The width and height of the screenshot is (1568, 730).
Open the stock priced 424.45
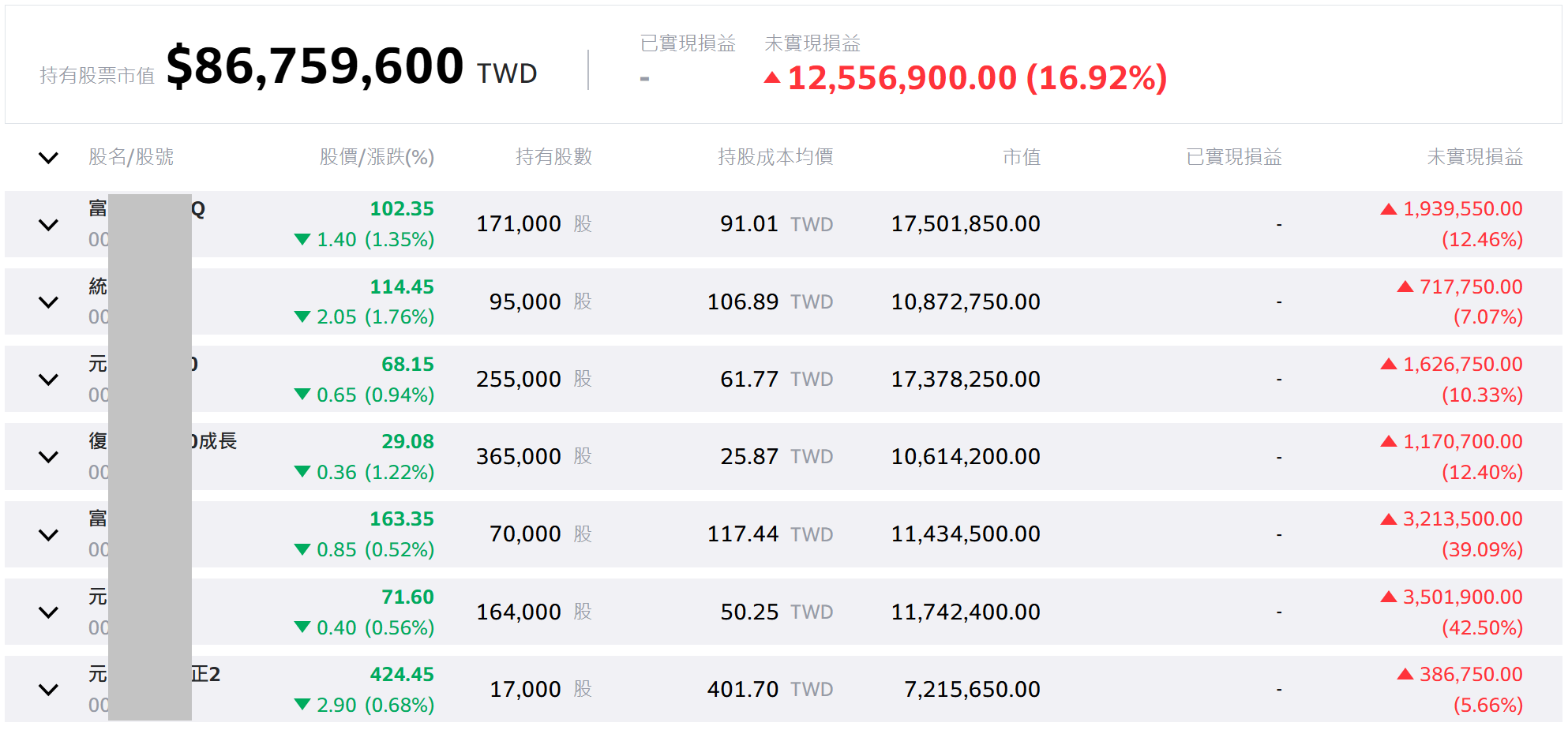402,675
